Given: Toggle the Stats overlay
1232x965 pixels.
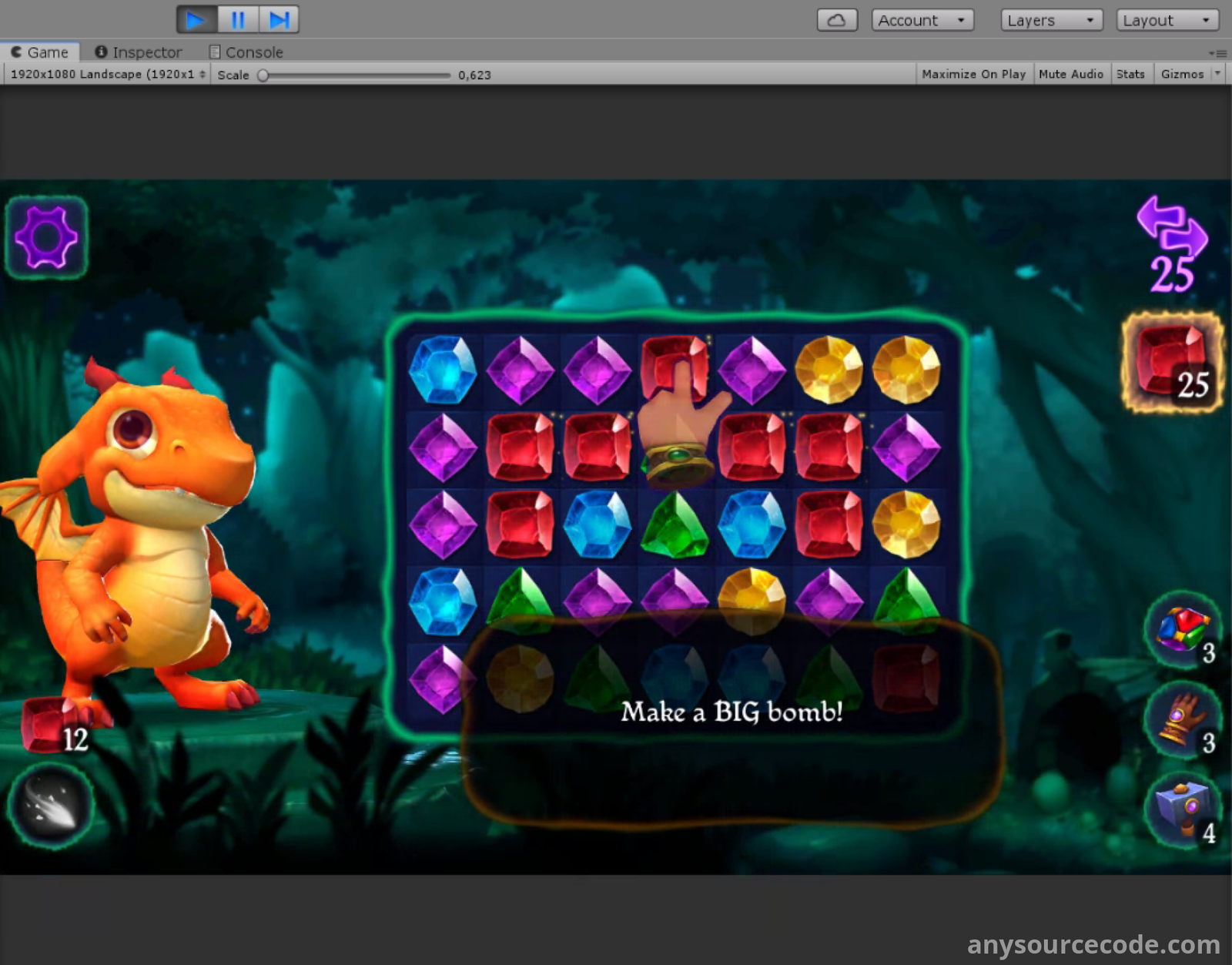Looking at the screenshot, I should pos(1130,74).
